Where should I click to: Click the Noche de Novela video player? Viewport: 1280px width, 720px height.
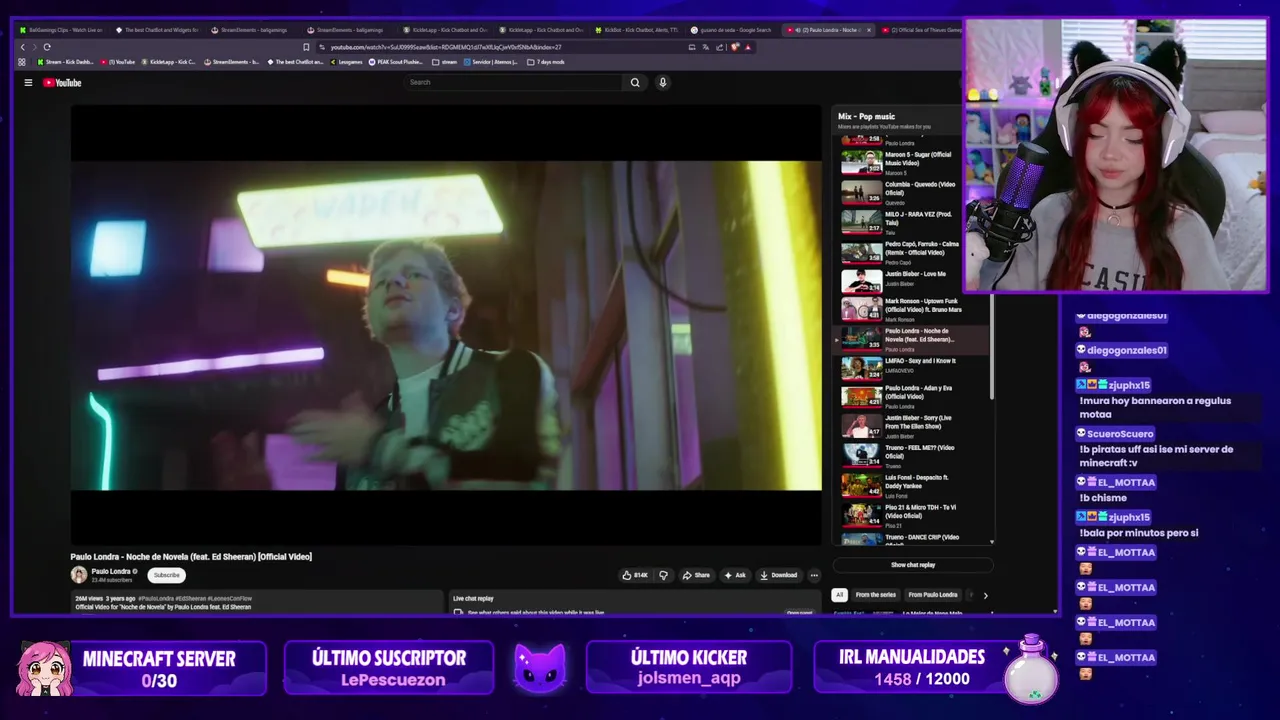coord(446,325)
